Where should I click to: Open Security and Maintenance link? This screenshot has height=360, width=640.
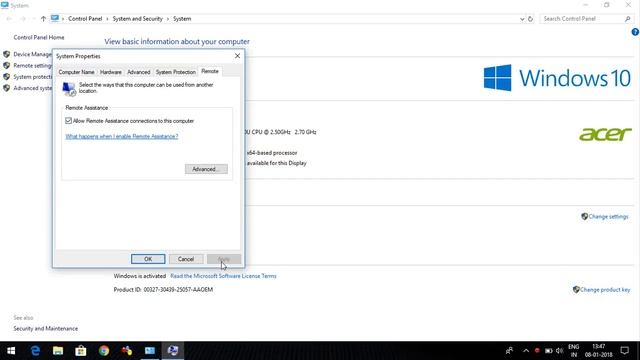[x=46, y=329]
